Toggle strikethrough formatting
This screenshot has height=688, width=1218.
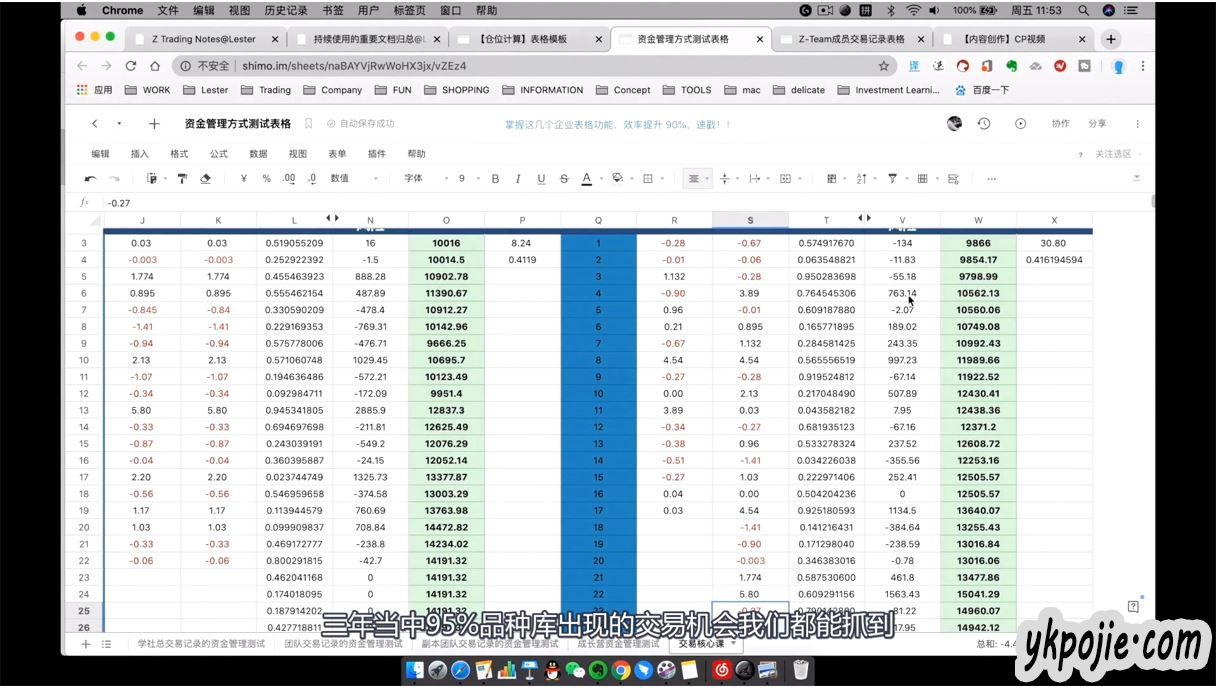(564, 179)
